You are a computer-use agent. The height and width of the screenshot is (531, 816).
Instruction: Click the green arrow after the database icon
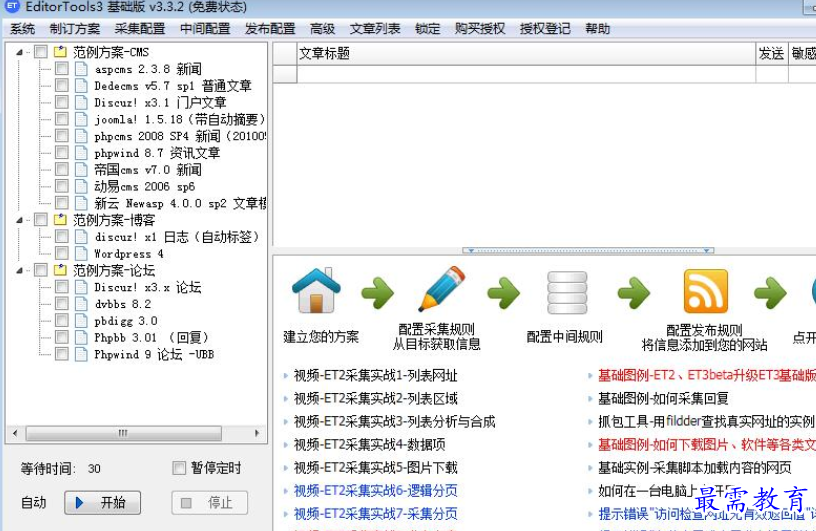click(x=634, y=293)
